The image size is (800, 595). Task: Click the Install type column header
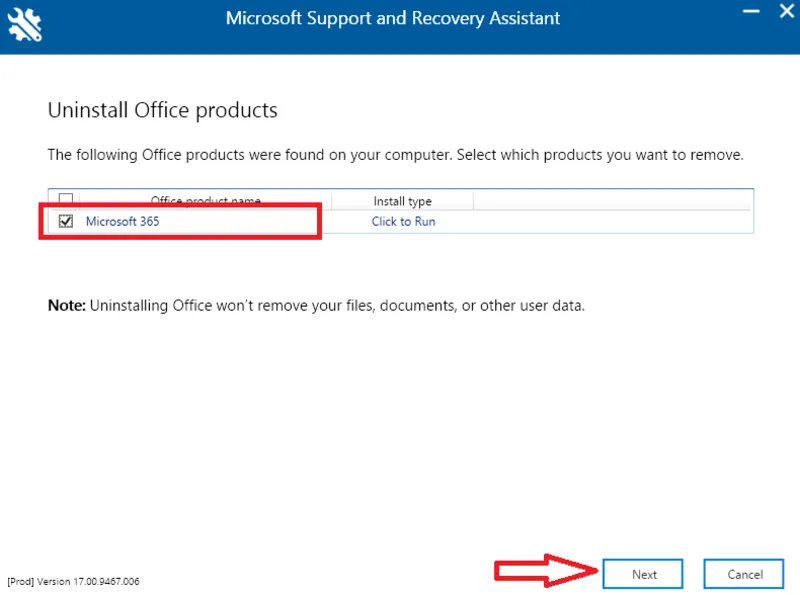point(401,200)
